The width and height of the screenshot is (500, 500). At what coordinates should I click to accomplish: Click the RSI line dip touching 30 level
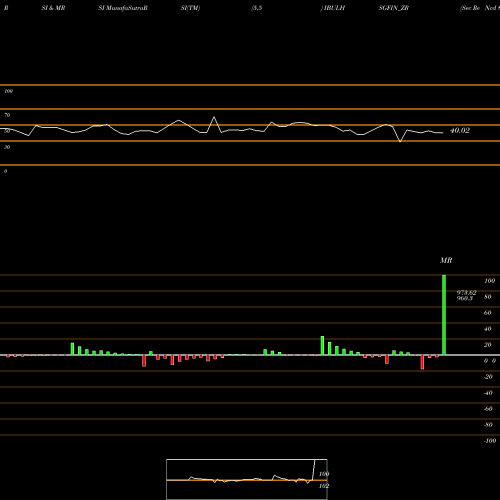(x=400, y=141)
